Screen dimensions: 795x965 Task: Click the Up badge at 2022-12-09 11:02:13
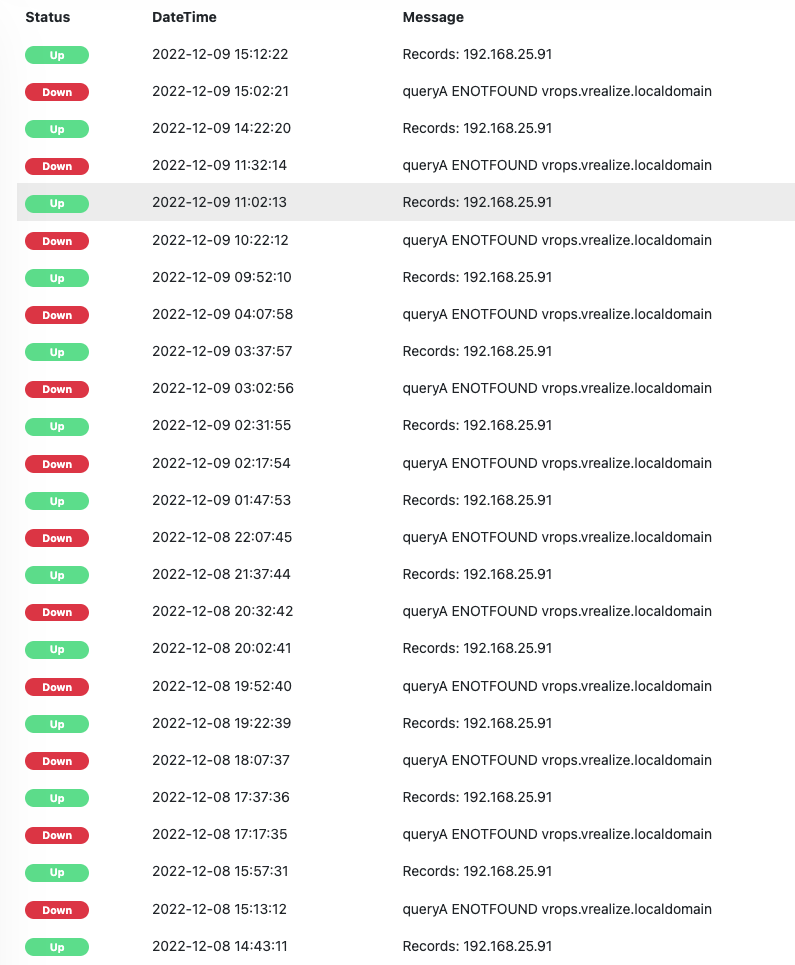[x=57, y=203]
